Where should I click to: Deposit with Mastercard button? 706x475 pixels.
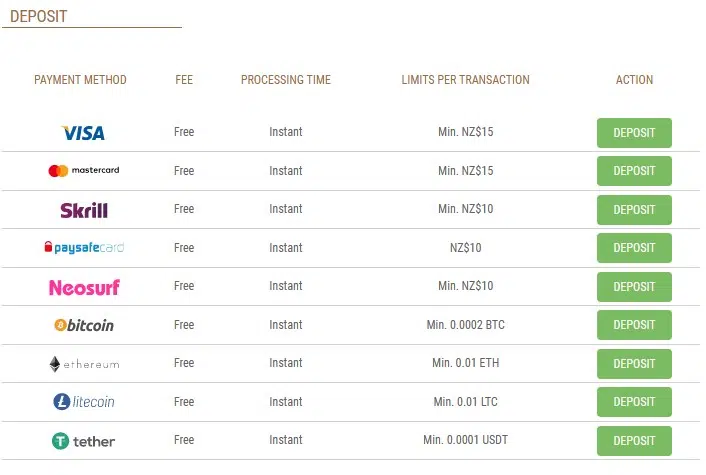(x=634, y=171)
